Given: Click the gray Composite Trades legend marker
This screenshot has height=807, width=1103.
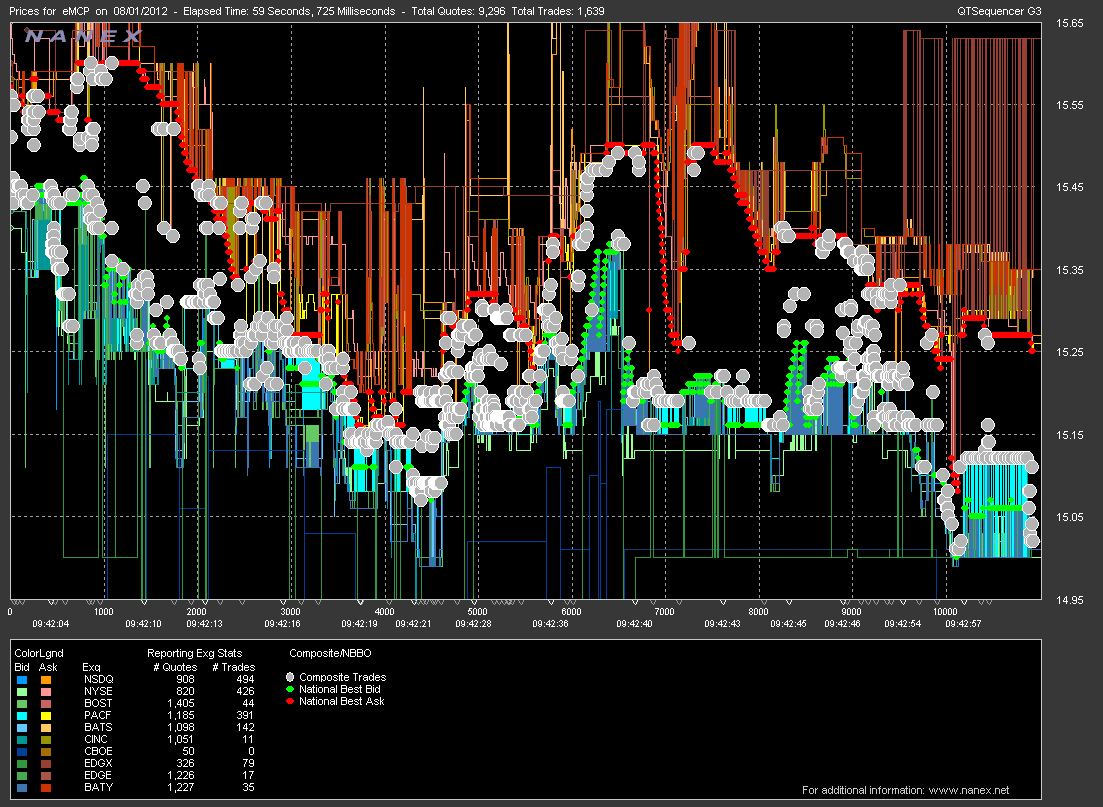Looking at the screenshot, I should tap(292, 678).
